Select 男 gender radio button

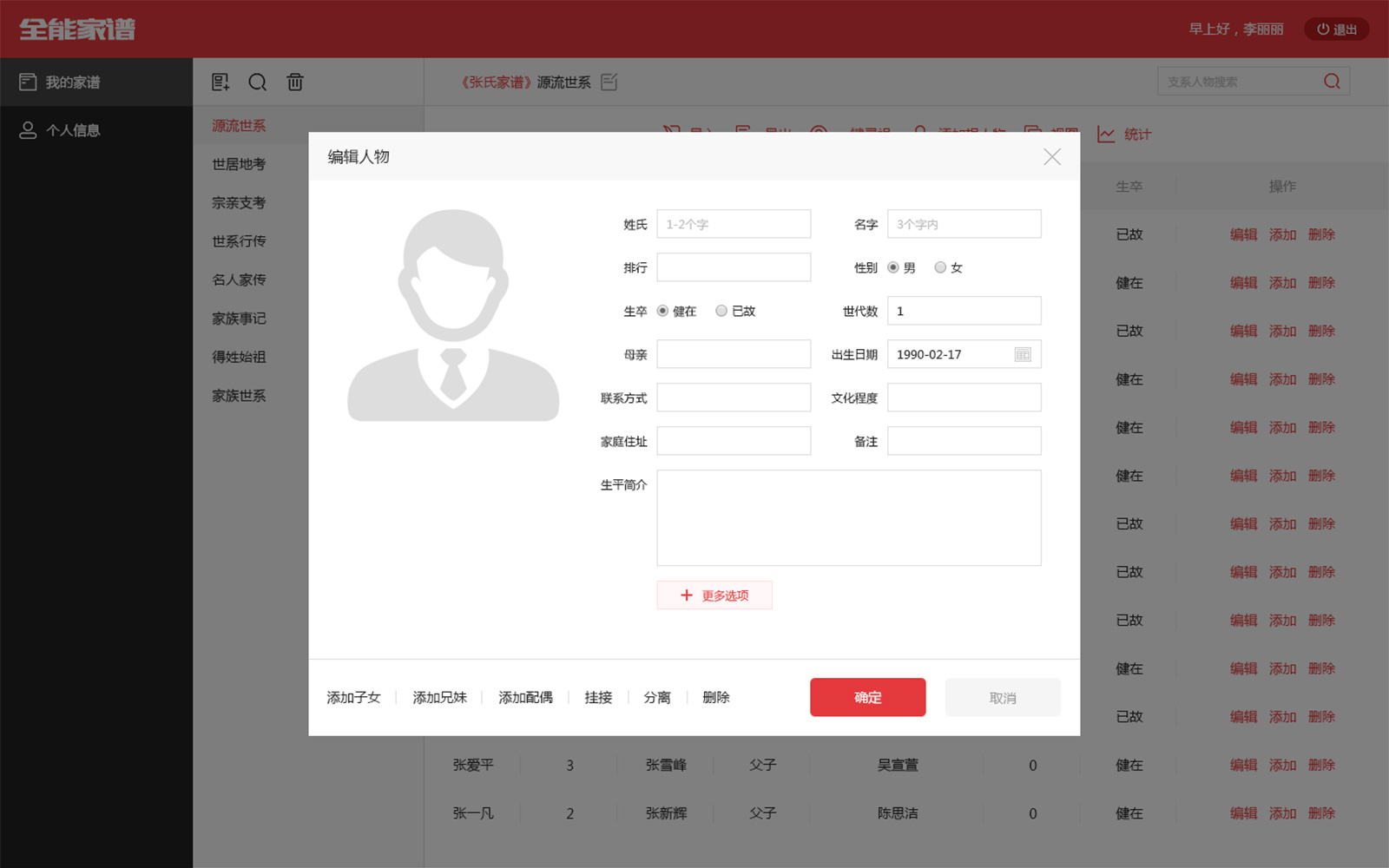[893, 267]
